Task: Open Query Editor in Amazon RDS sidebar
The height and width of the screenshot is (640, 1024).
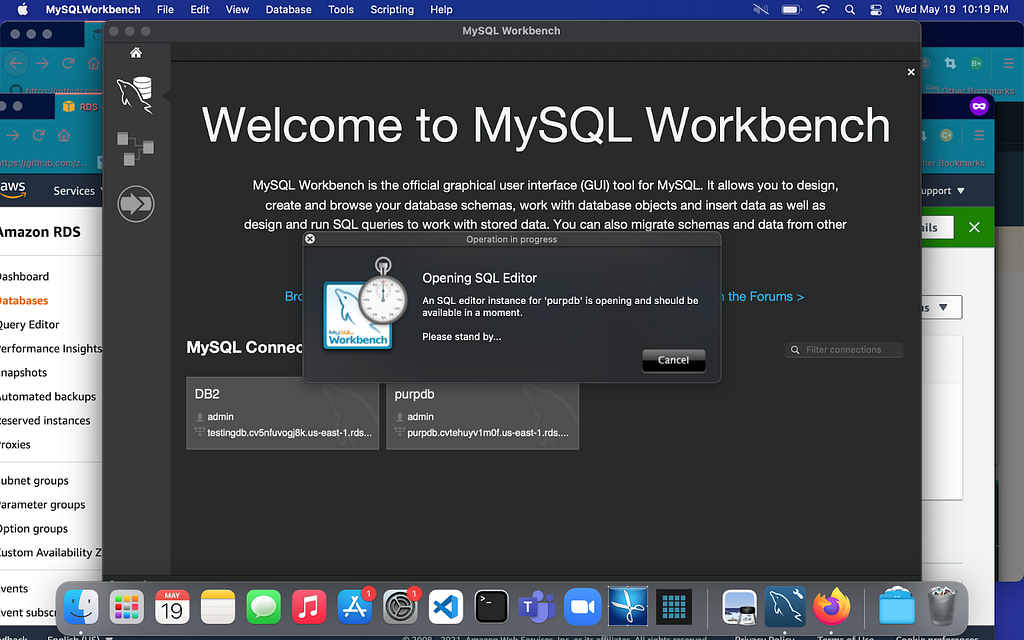Action: tap(29, 325)
